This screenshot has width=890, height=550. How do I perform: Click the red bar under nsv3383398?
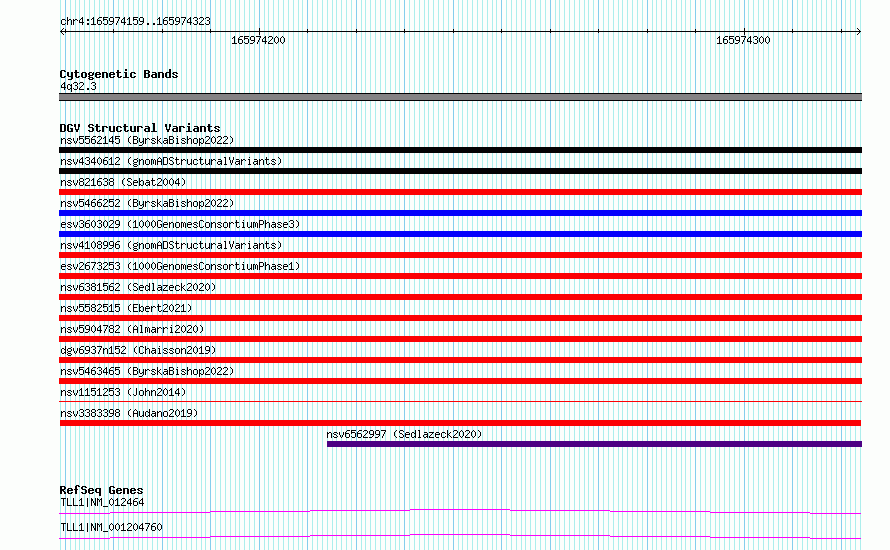coord(460,423)
